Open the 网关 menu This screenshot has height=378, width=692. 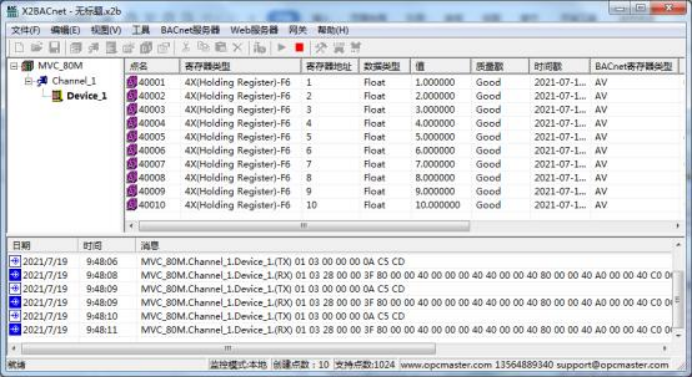click(297, 30)
